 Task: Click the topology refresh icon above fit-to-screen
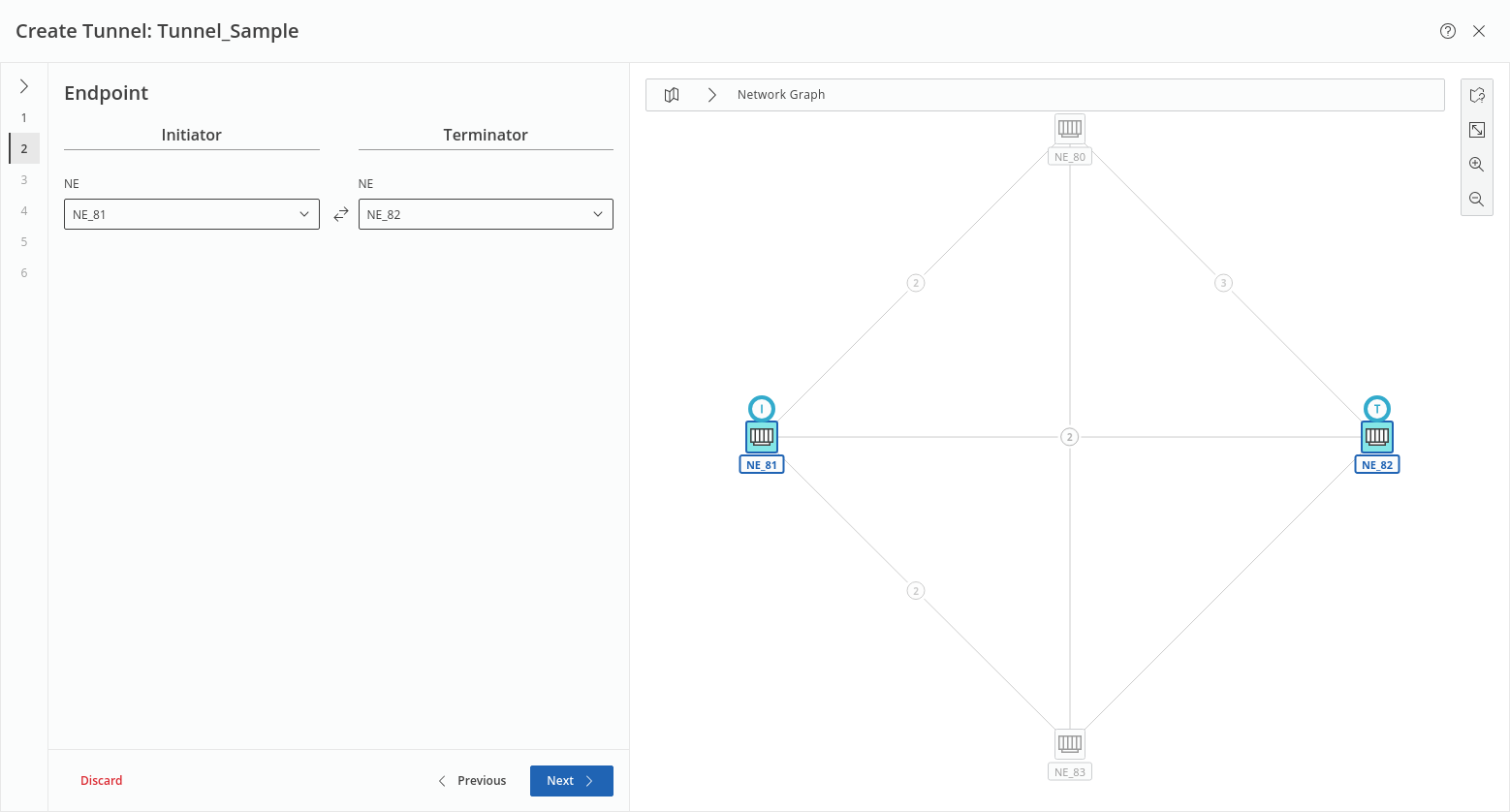point(1476,95)
